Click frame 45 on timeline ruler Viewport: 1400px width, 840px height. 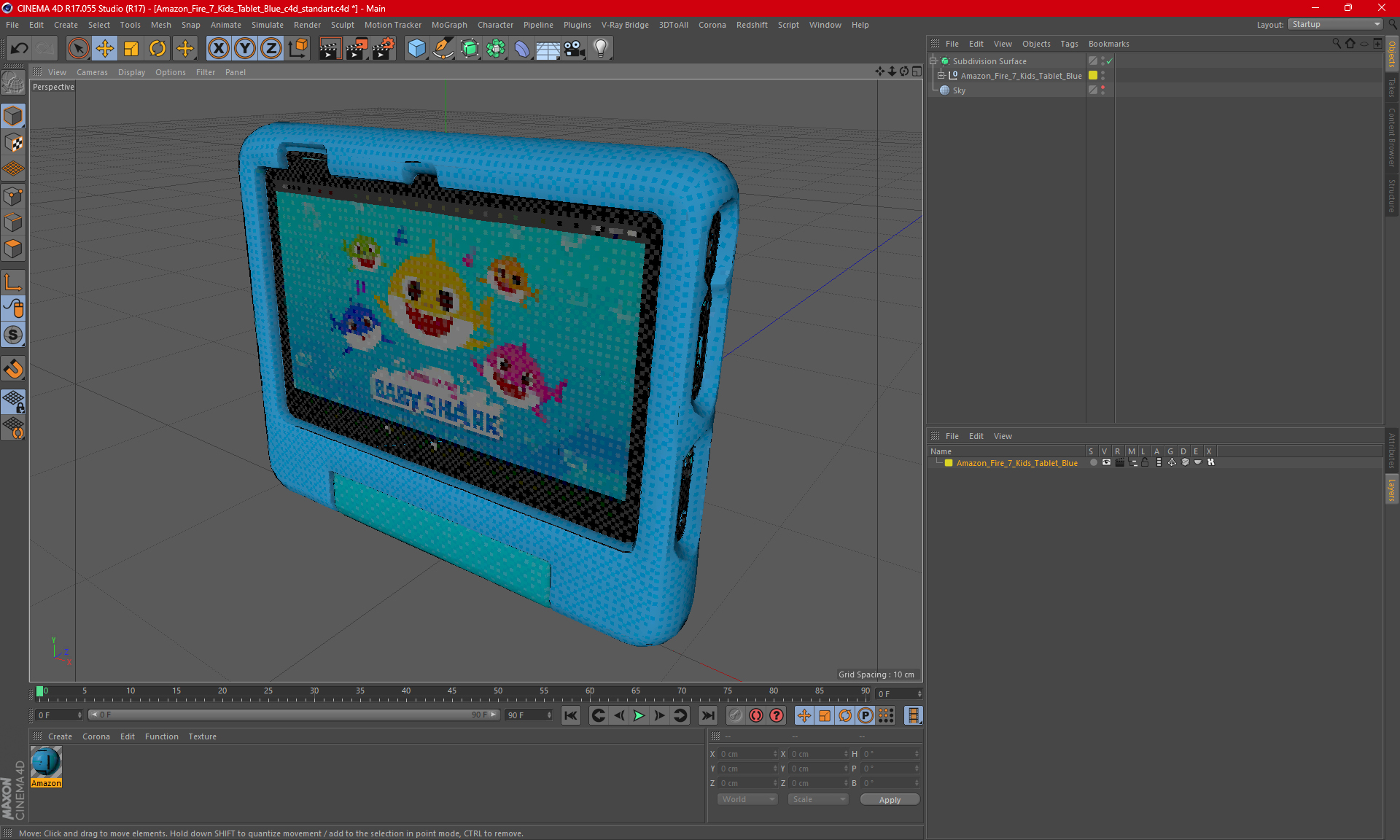point(452,692)
